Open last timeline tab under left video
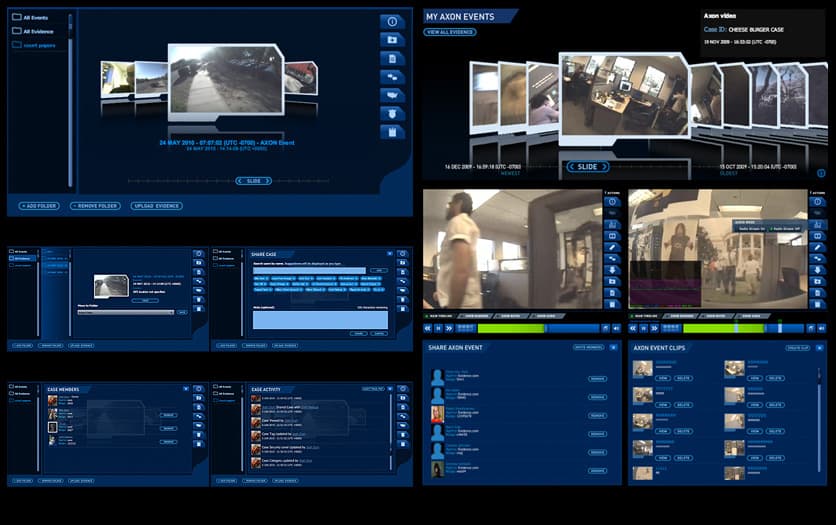The height and width of the screenshot is (525, 836). pyautogui.click(x=546, y=316)
